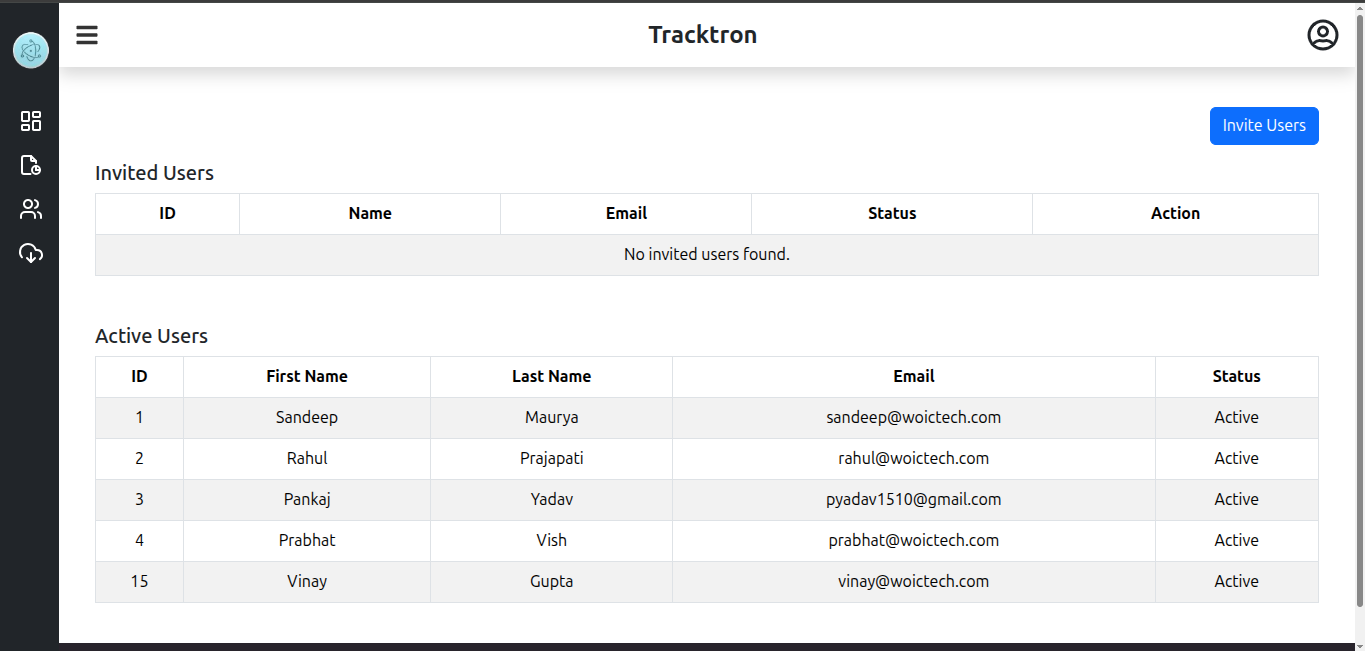Select the Prabhat first name cell
Image resolution: width=1365 pixels, height=651 pixels.
[307, 541]
